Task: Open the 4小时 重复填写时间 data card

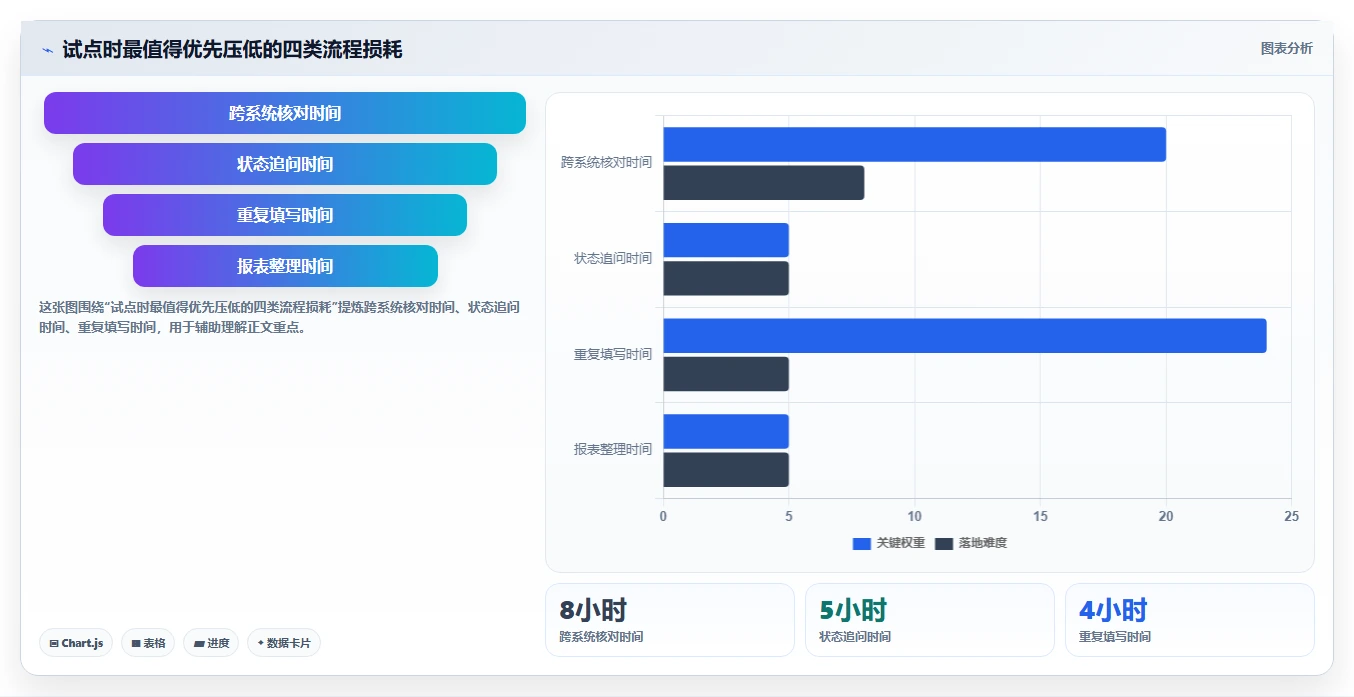Action: pos(1190,620)
